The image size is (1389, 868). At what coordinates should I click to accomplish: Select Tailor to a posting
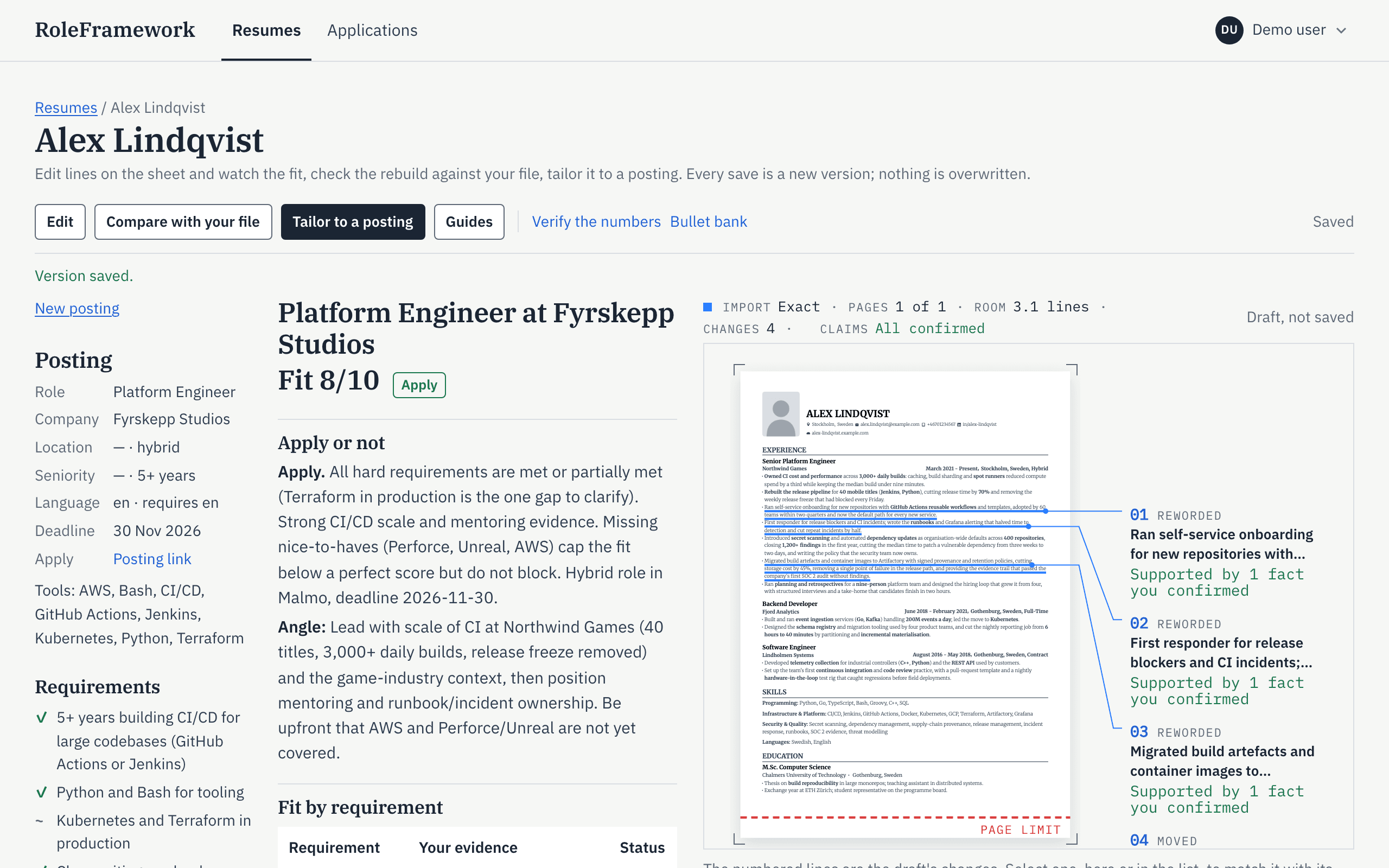click(x=353, y=221)
